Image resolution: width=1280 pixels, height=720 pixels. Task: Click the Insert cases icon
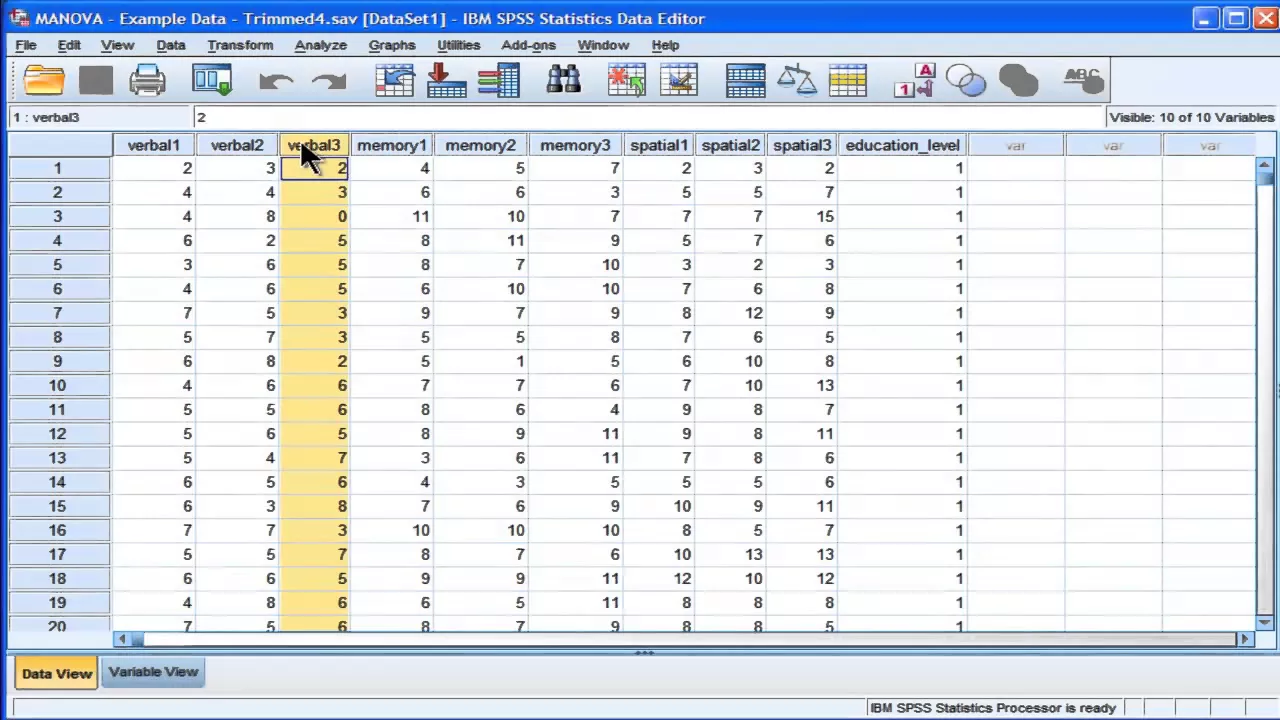tap(627, 80)
